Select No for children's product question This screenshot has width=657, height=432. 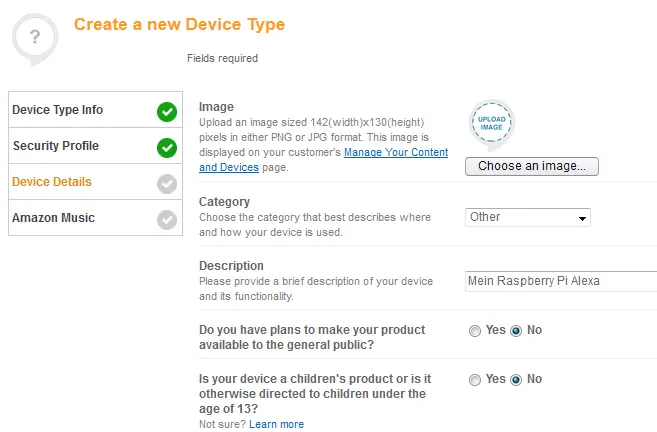coord(516,380)
